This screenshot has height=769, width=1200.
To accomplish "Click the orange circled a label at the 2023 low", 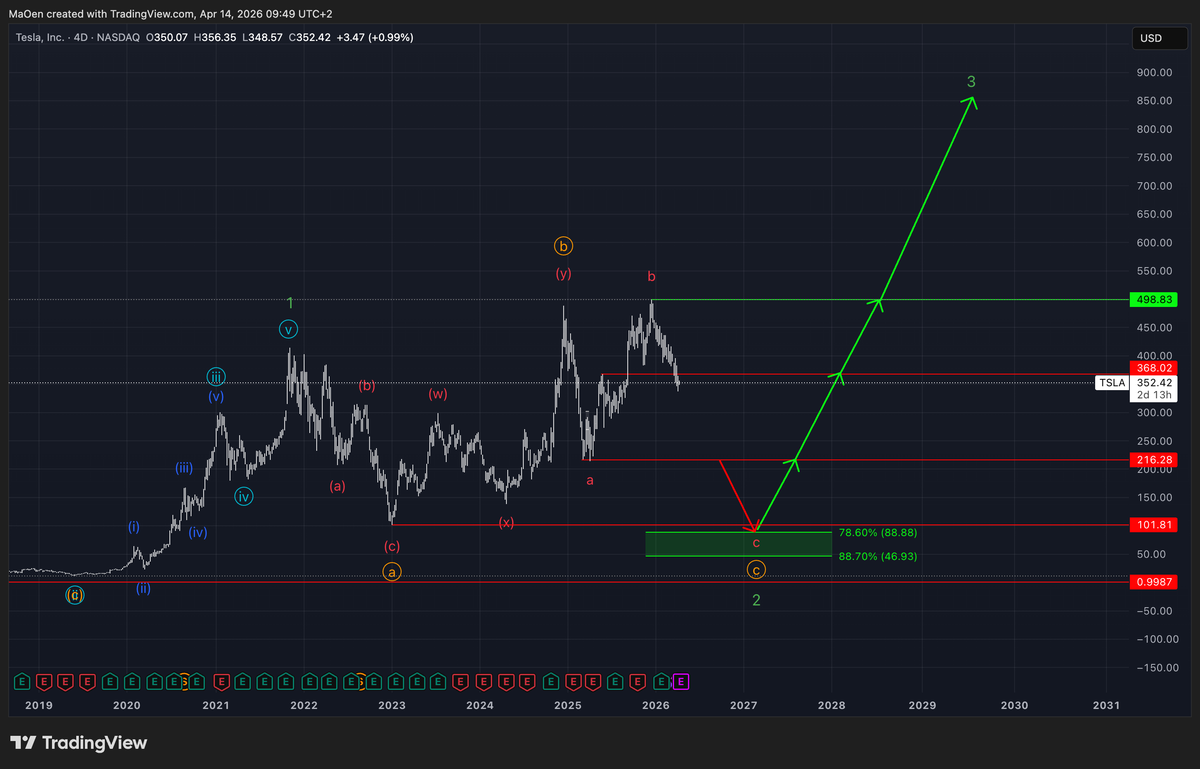I will 391,572.
